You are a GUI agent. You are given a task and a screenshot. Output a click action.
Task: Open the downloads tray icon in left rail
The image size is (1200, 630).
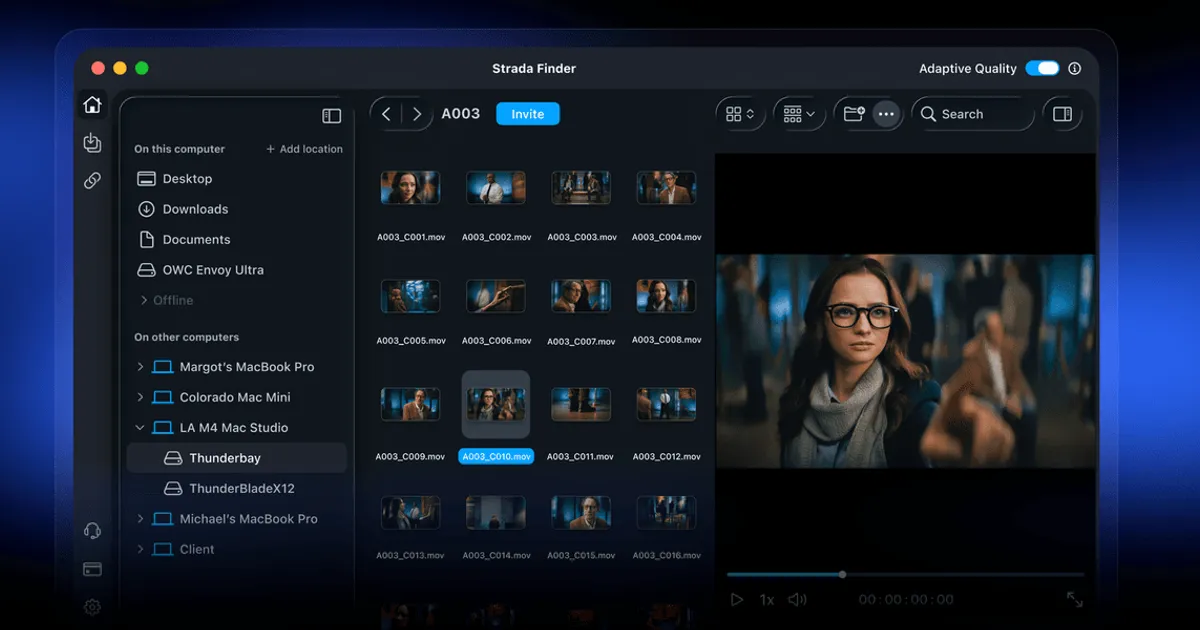[x=92, y=143]
